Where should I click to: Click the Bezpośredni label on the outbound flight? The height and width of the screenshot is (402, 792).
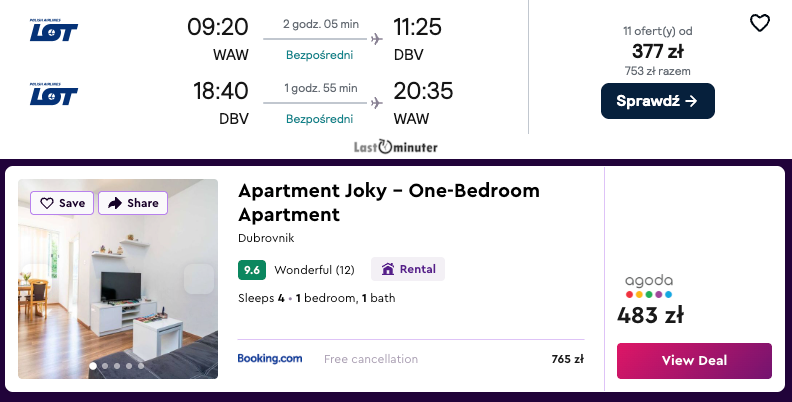[x=319, y=54]
